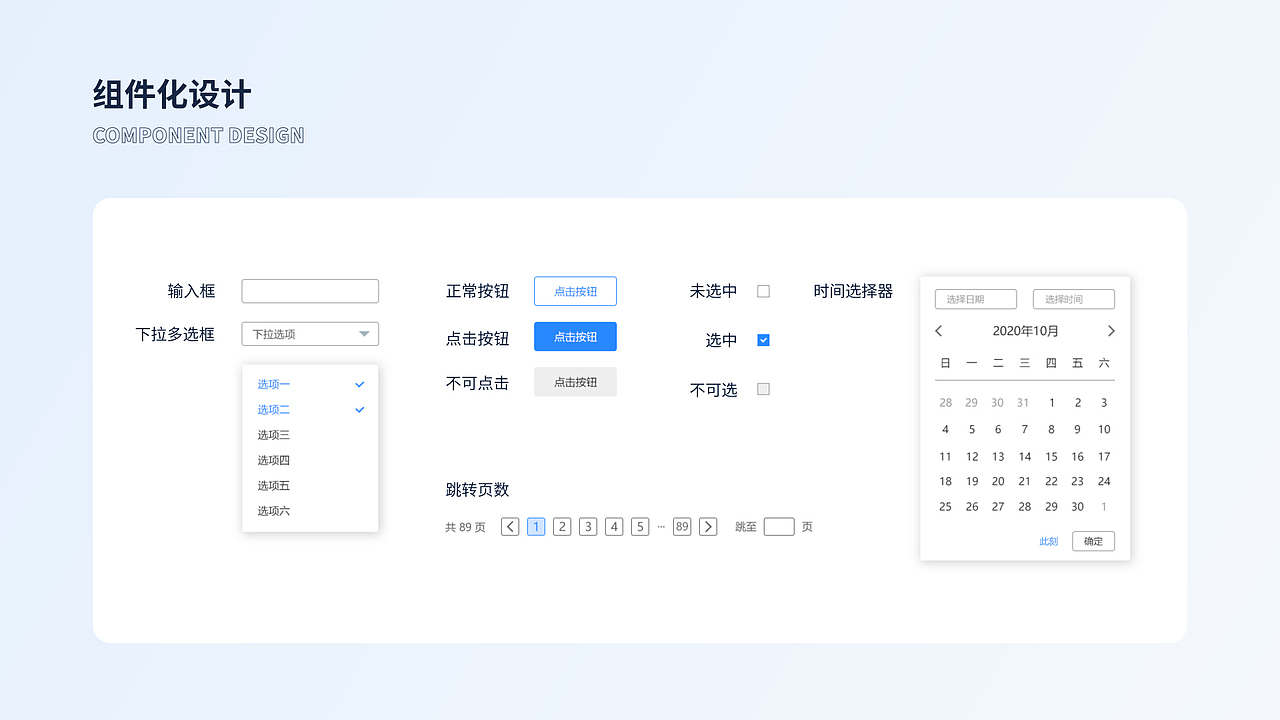Check the 未选中 checkbox
Viewport: 1280px width, 720px height.
[x=763, y=290]
